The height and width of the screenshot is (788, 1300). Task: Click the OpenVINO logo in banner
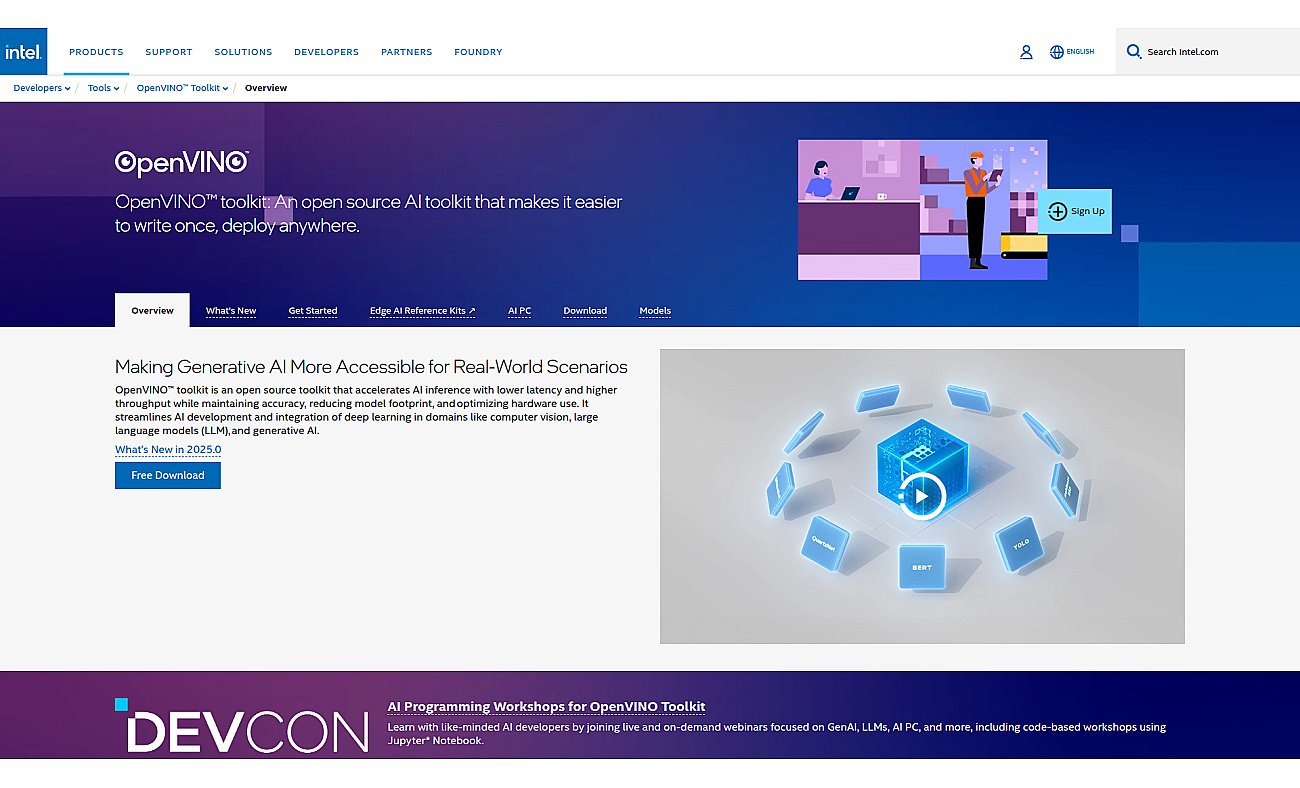[182, 162]
